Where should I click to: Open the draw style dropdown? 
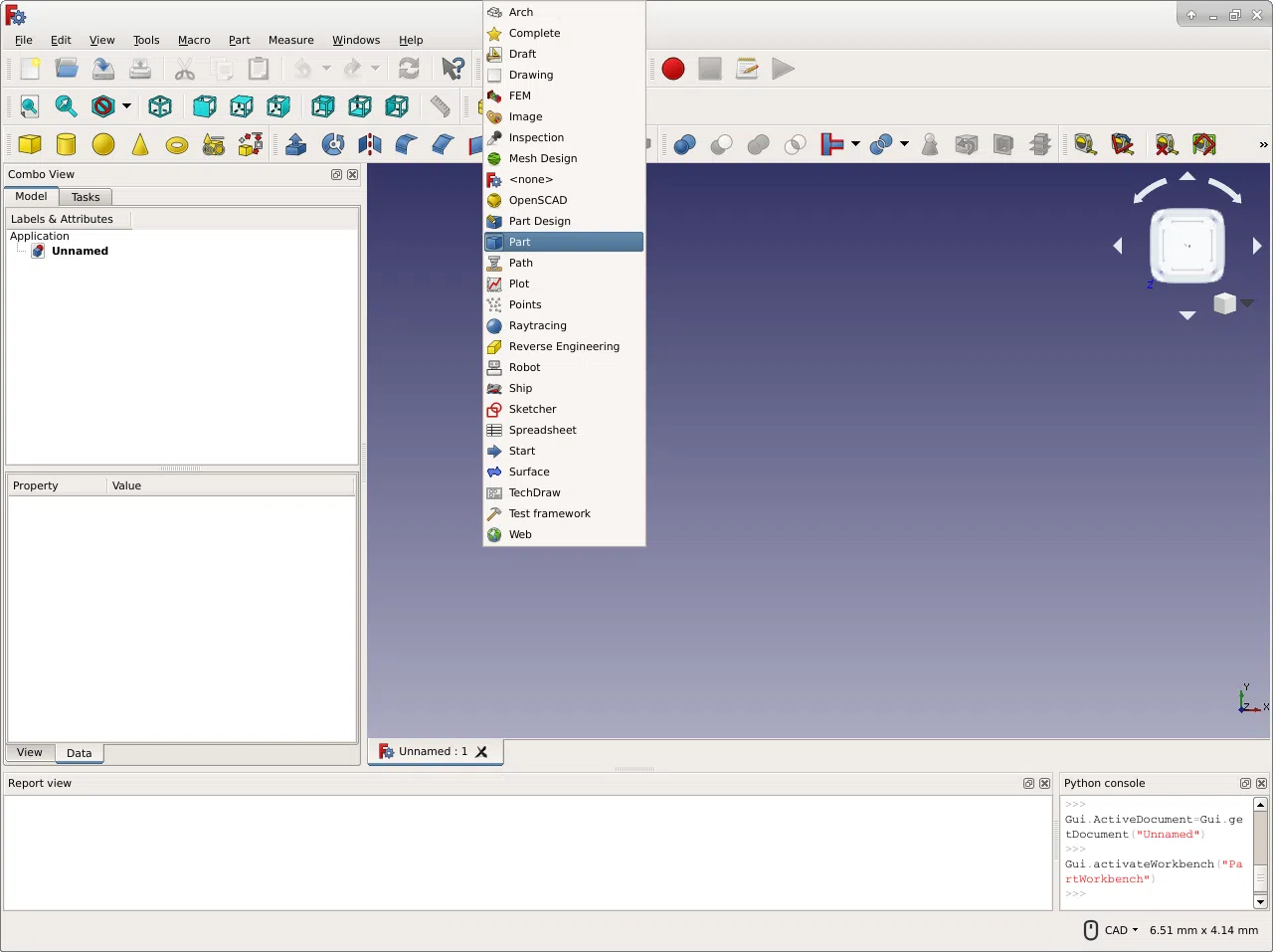click(126, 106)
